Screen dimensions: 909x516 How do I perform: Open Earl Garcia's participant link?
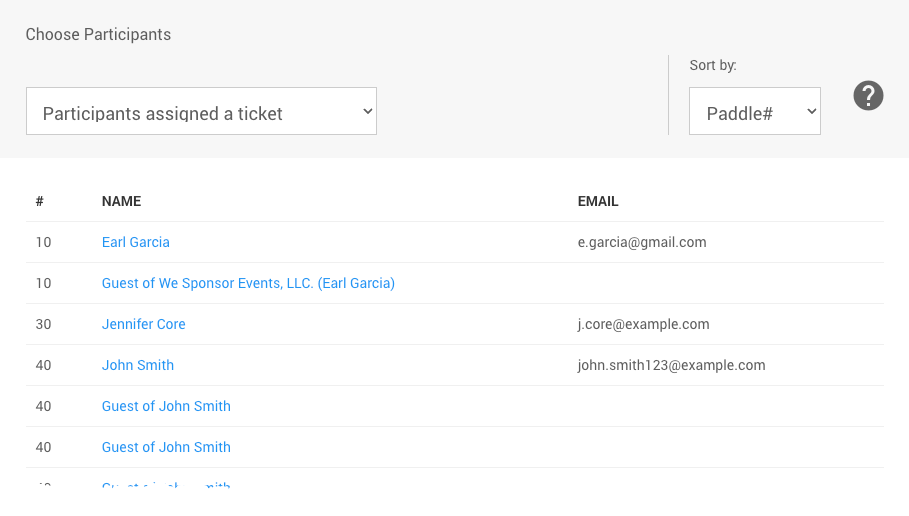click(x=136, y=242)
